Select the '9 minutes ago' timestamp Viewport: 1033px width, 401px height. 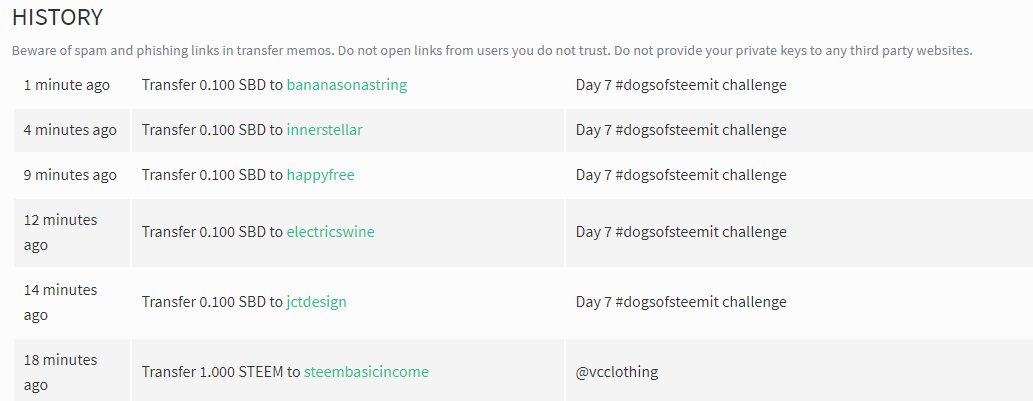coord(70,175)
